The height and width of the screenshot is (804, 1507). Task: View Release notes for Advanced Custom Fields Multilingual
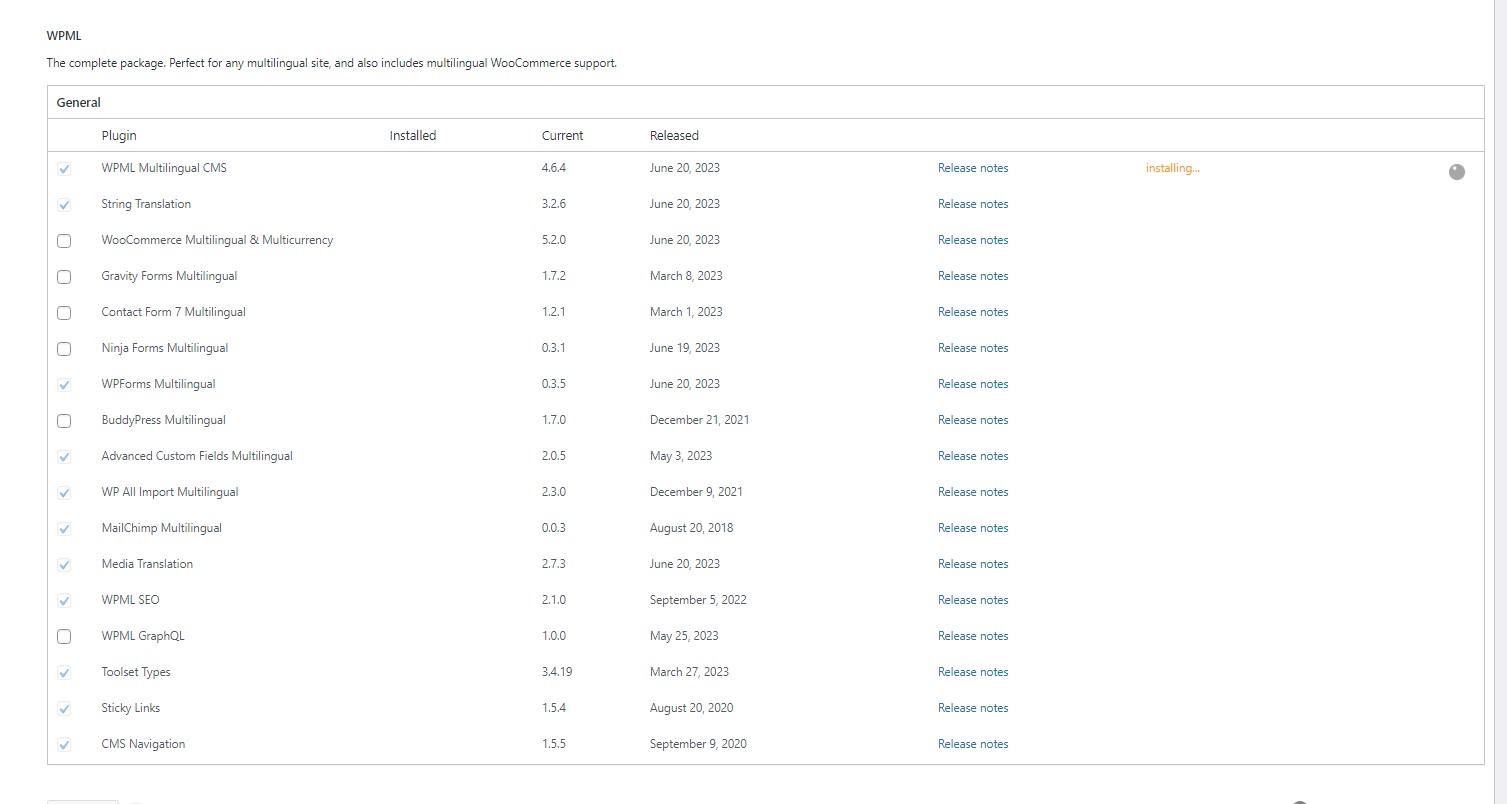click(973, 456)
